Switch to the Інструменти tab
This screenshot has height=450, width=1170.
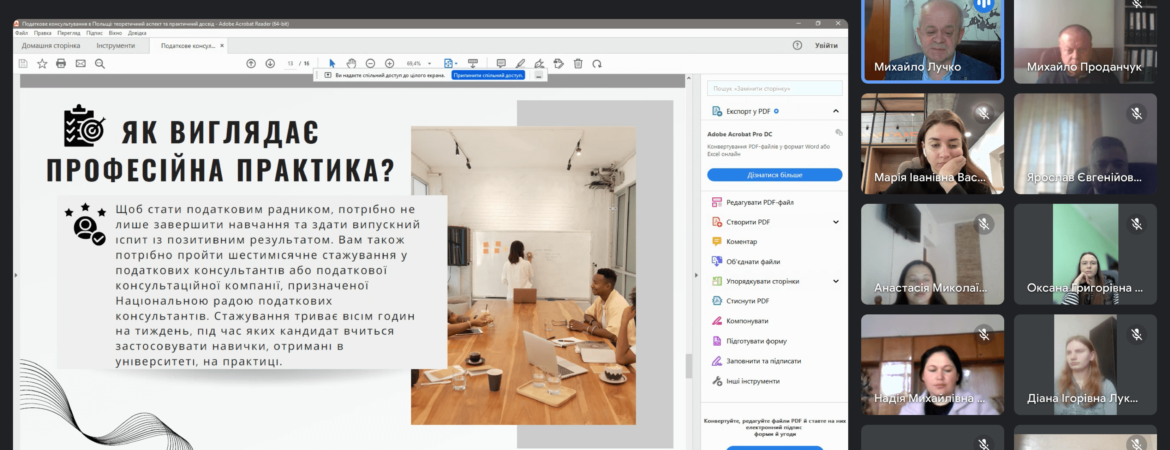pyautogui.click(x=116, y=46)
